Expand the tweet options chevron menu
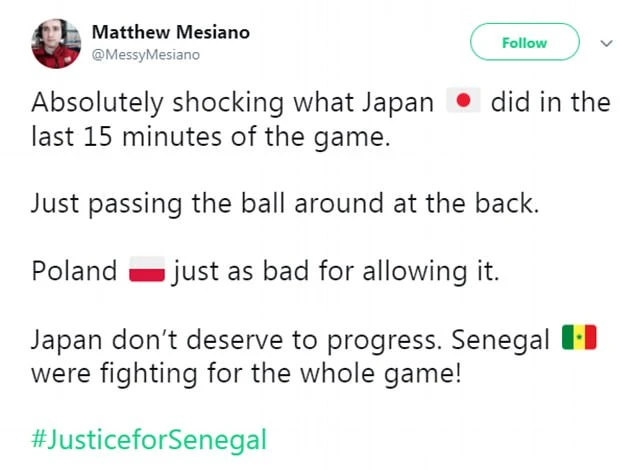Image resolution: width=634 pixels, height=470 pixels. pyautogui.click(x=604, y=43)
